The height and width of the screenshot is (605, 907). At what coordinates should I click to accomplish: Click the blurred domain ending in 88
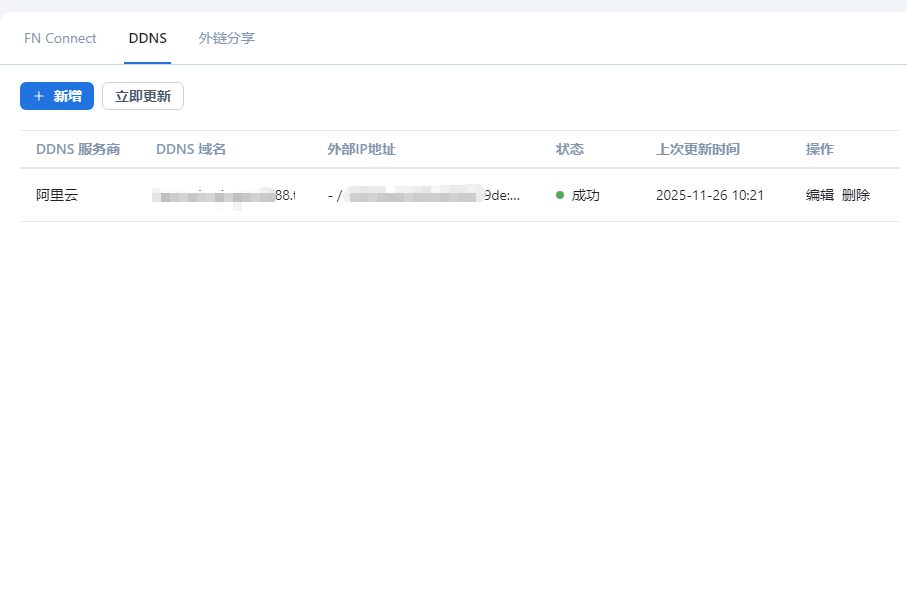pos(223,195)
